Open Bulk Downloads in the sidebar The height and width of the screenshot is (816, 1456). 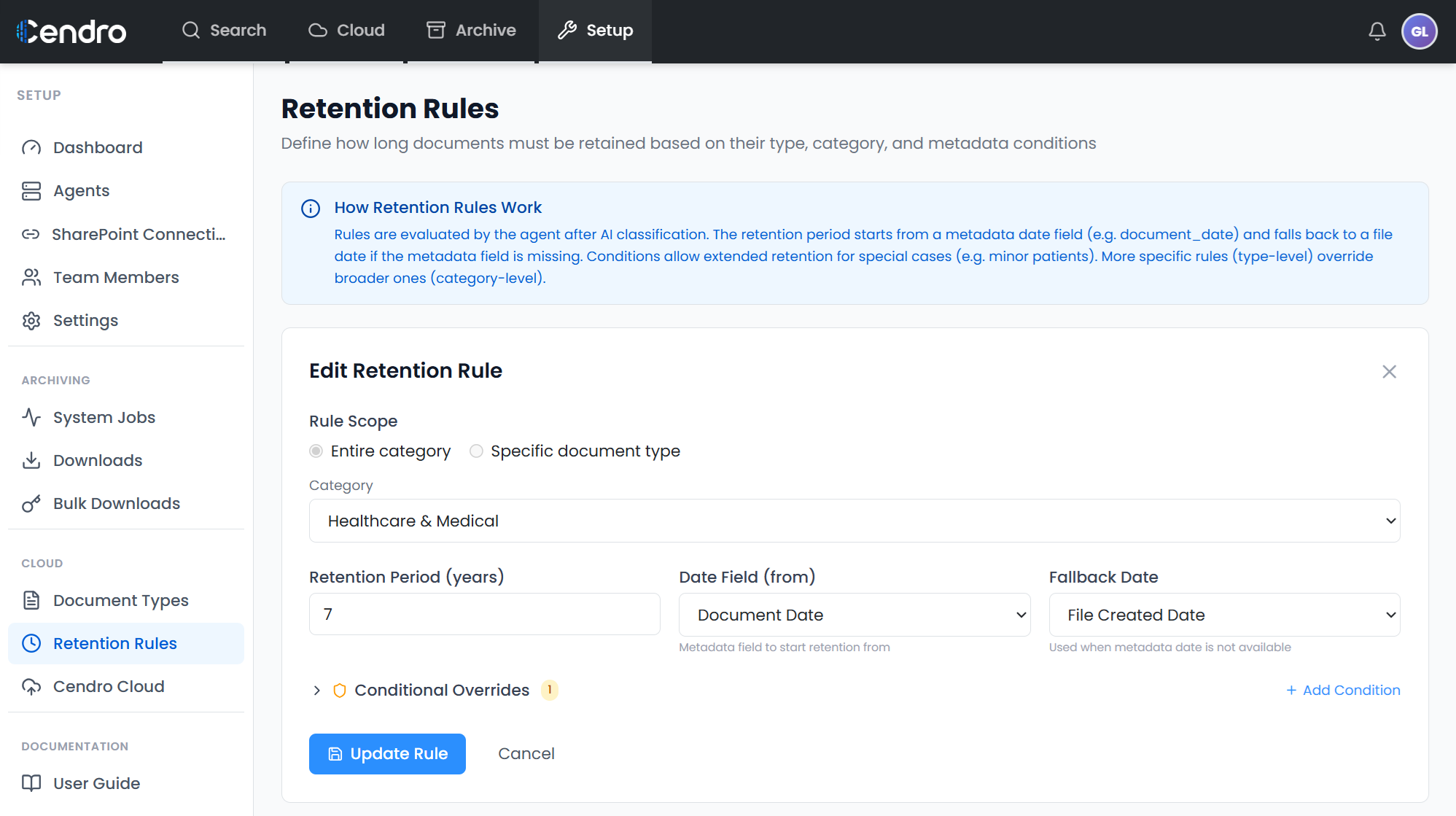pyautogui.click(x=125, y=503)
